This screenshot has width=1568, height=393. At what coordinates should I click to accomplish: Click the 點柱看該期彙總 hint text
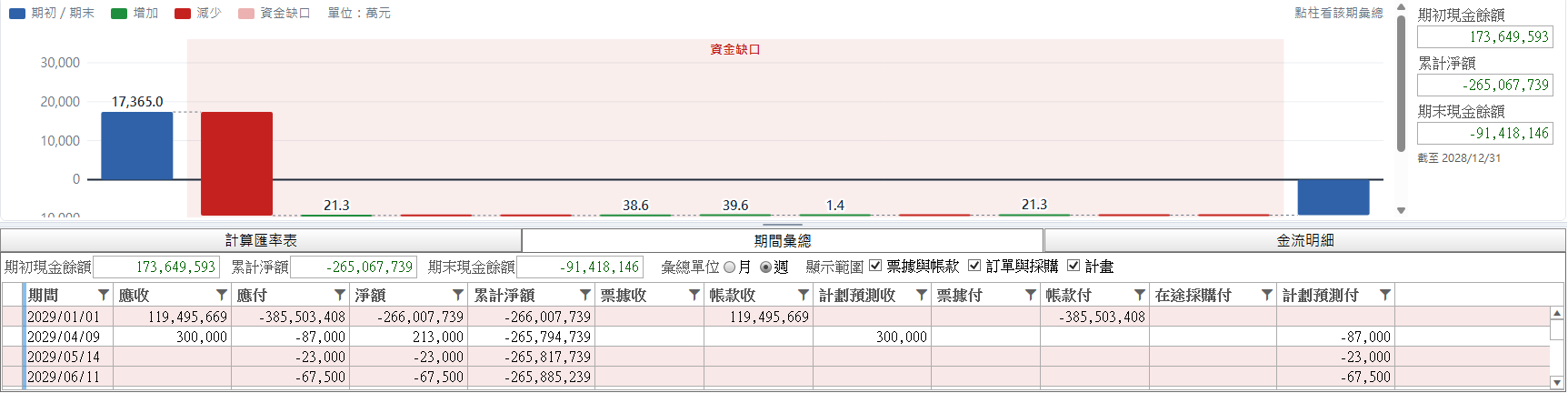pos(1338,13)
